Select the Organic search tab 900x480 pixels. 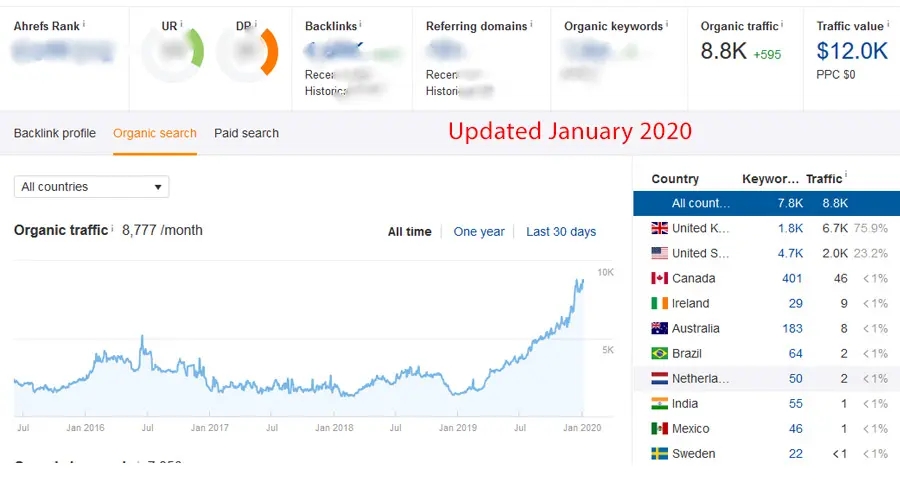[x=155, y=133]
